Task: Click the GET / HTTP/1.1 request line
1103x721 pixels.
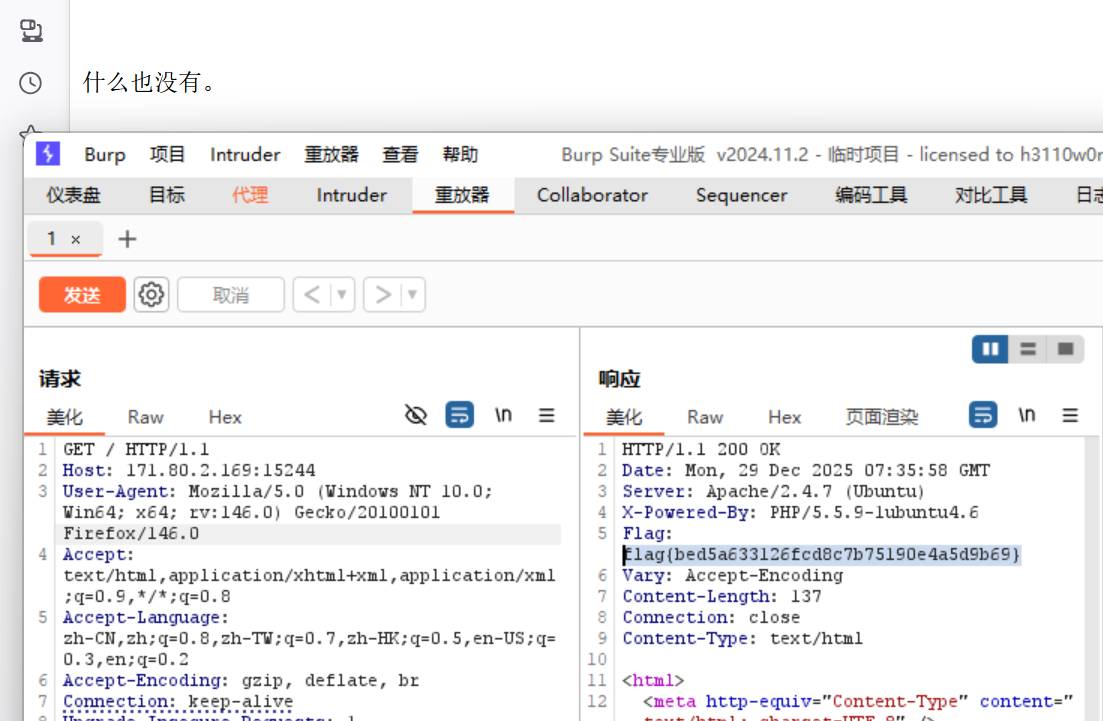Action: pos(136,449)
